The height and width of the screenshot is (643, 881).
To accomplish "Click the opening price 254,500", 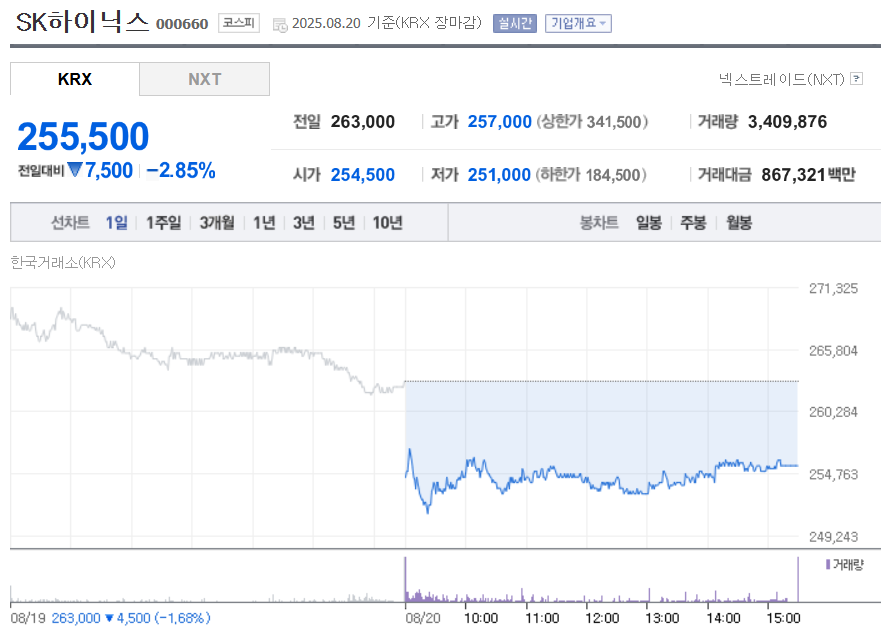I will click(x=362, y=175).
